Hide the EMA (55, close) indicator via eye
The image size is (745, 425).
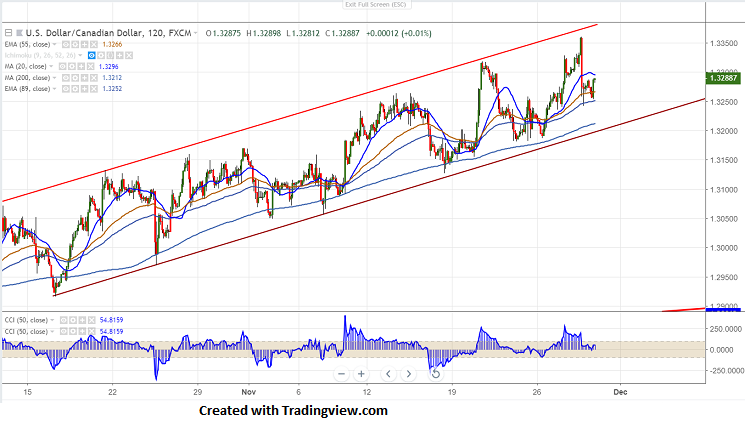(x=66, y=44)
